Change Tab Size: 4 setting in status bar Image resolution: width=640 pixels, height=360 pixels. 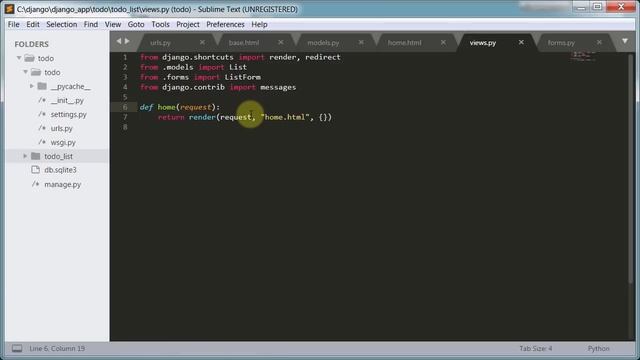[x=536, y=349]
